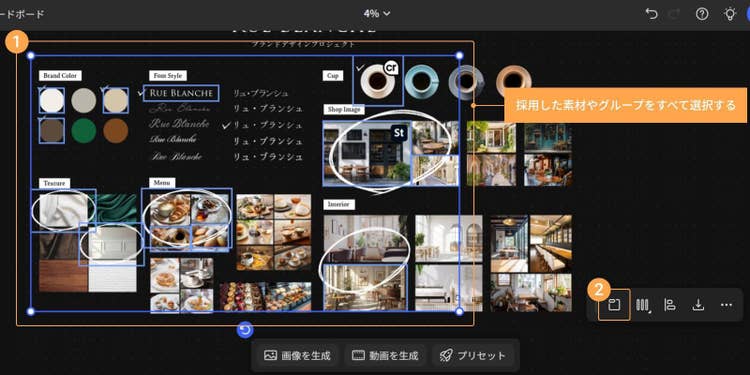The image size is (750, 375).
Task: Click the align objects icon
Action: (x=670, y=305)
